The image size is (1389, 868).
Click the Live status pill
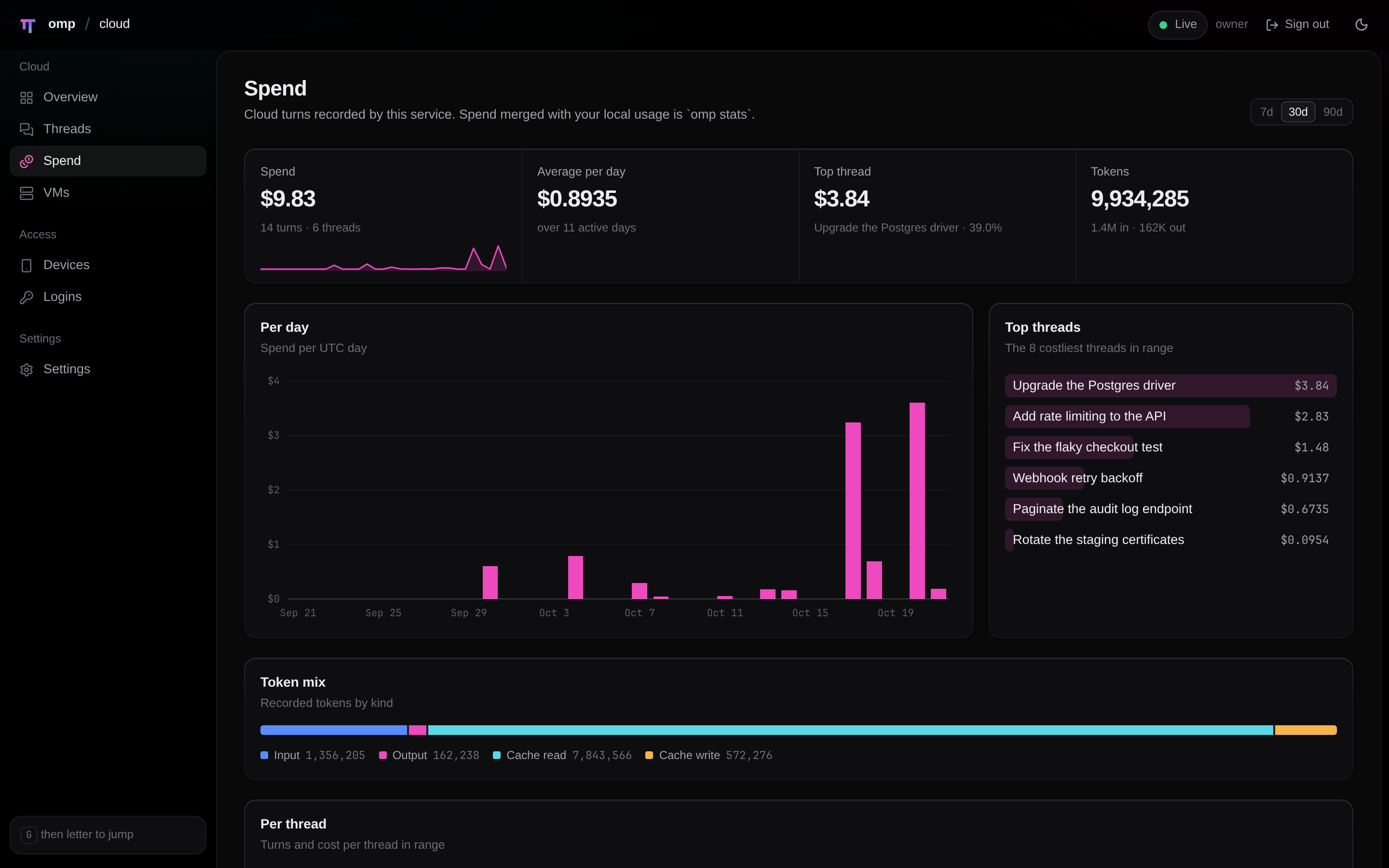pos(1177,25)
